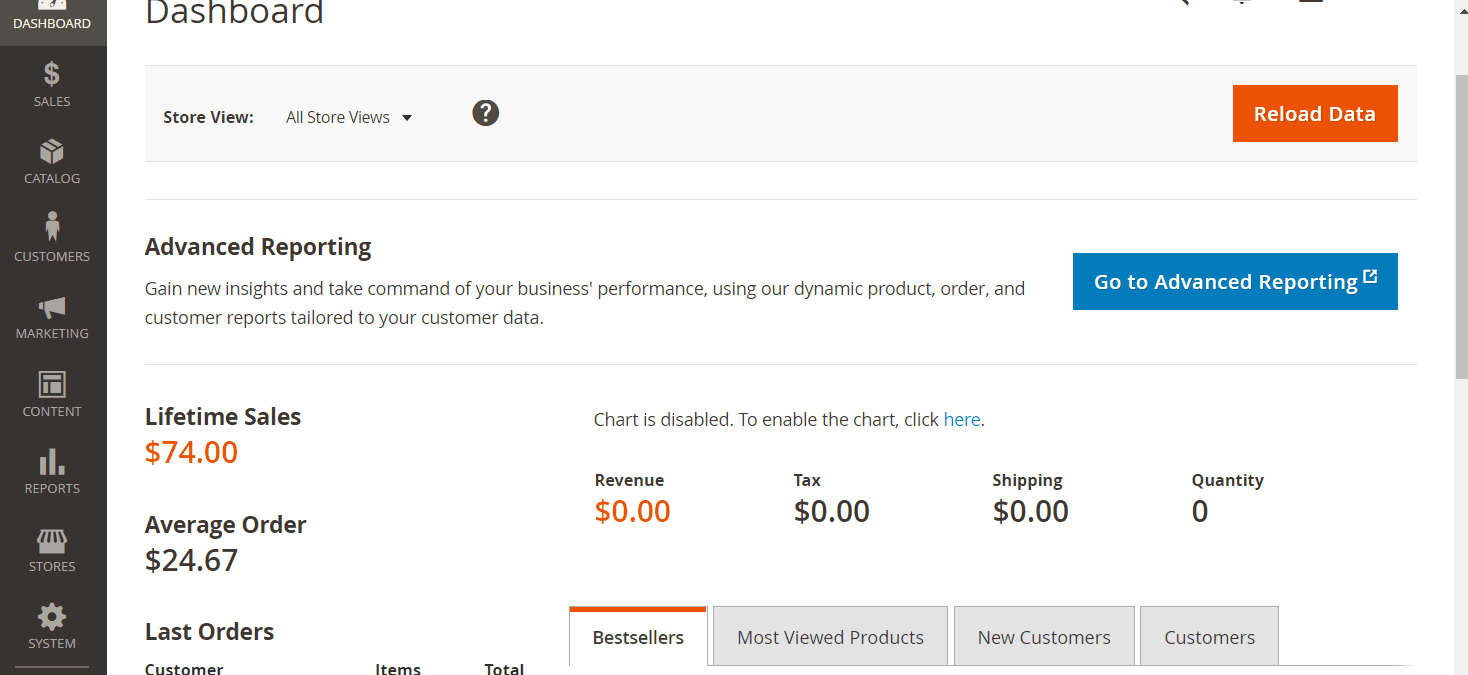Select the Bestsellers tab
Image resolution: width=1468 pixels, height=675 pixels.
click(638, 637)
